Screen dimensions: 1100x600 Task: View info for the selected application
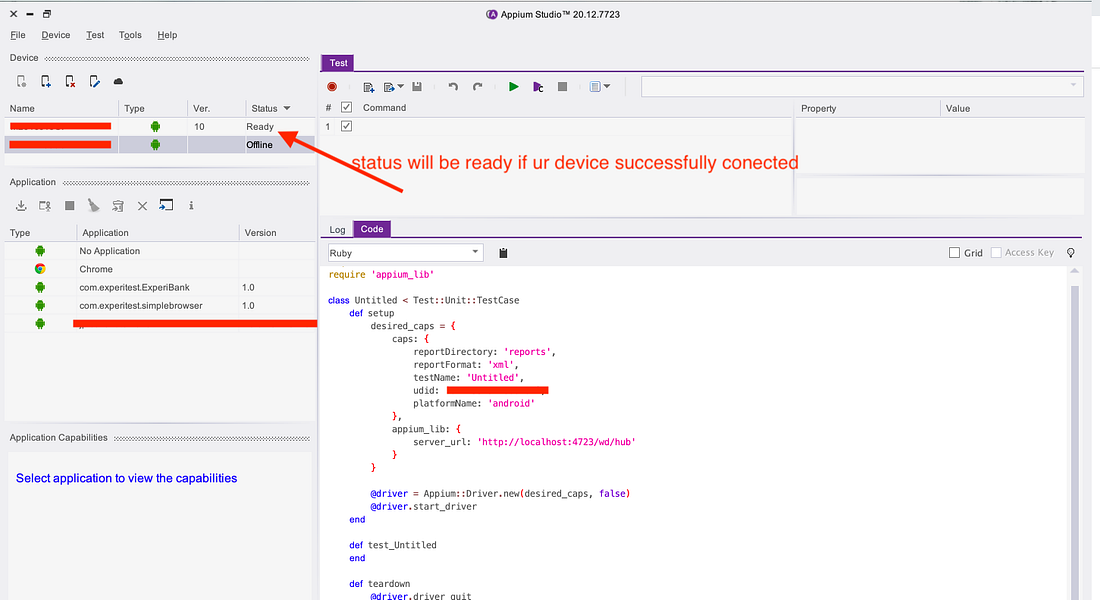pos(191,205)
